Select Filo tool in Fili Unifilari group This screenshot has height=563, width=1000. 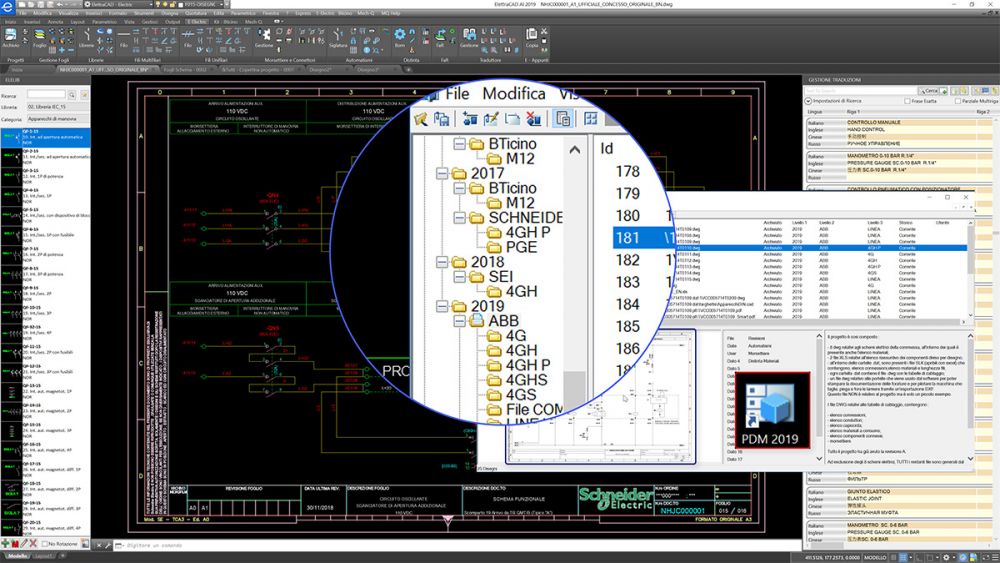(x=188, y=38)
